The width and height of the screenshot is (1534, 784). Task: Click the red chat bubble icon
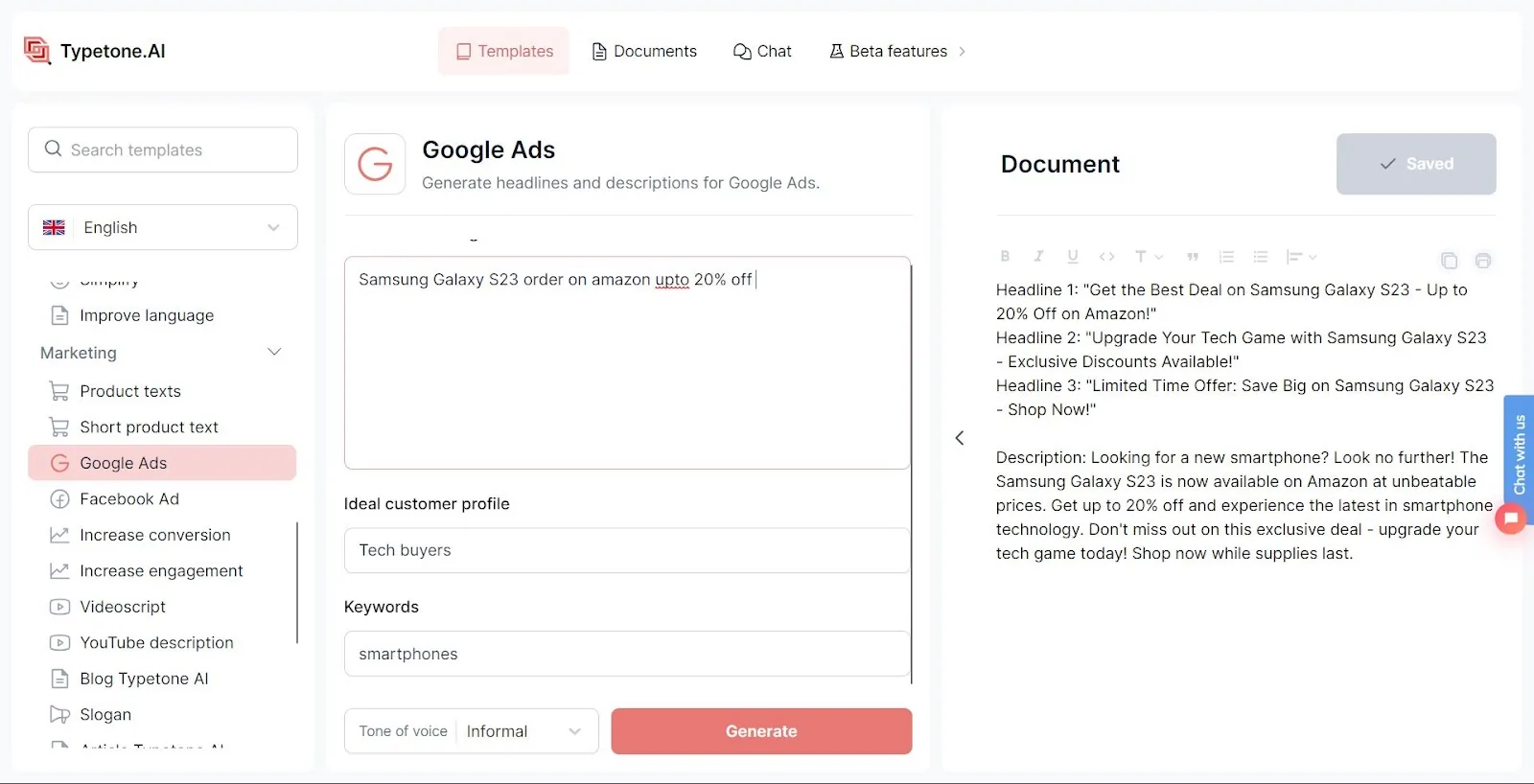[1511, 519]
